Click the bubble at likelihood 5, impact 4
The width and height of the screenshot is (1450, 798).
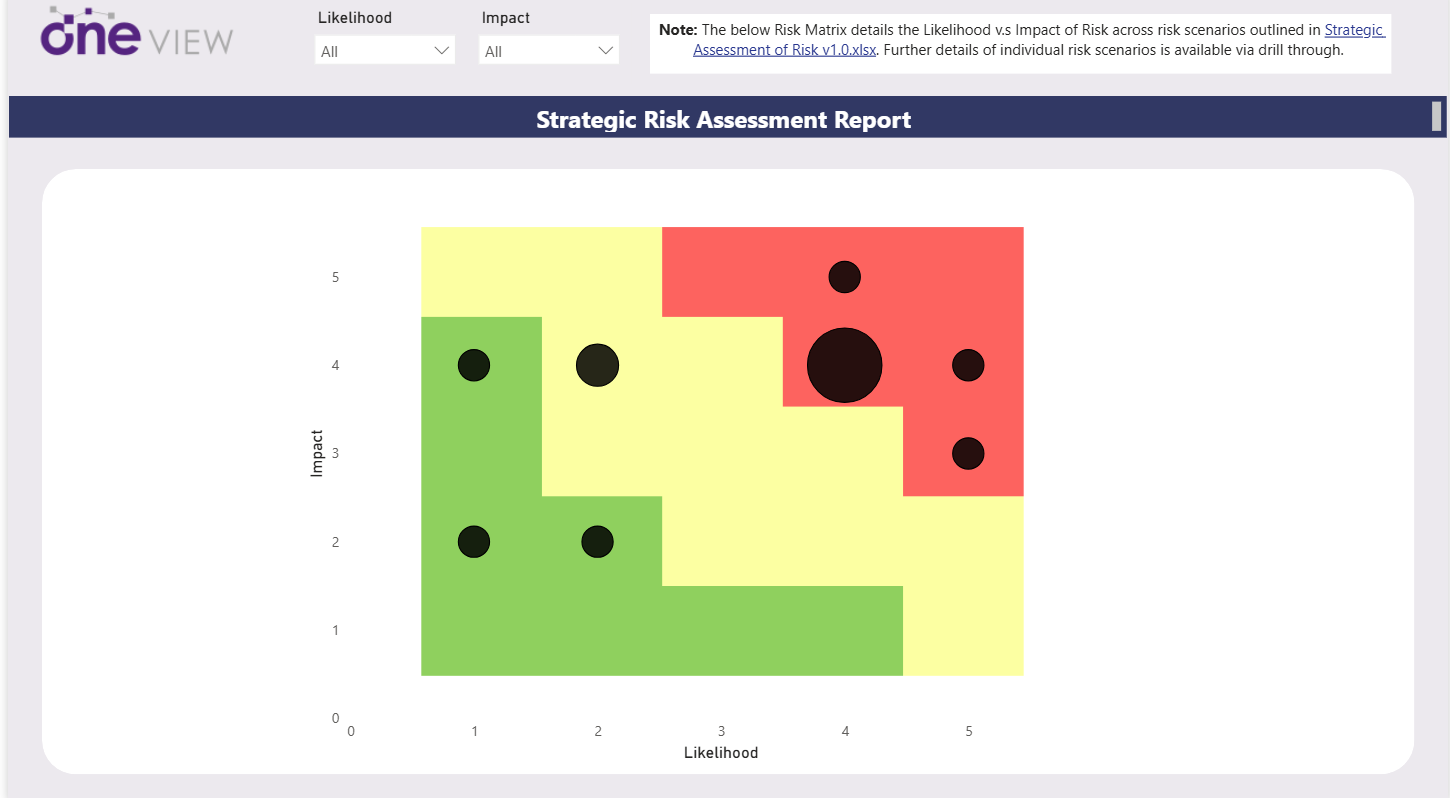click(x=968, y=366)
